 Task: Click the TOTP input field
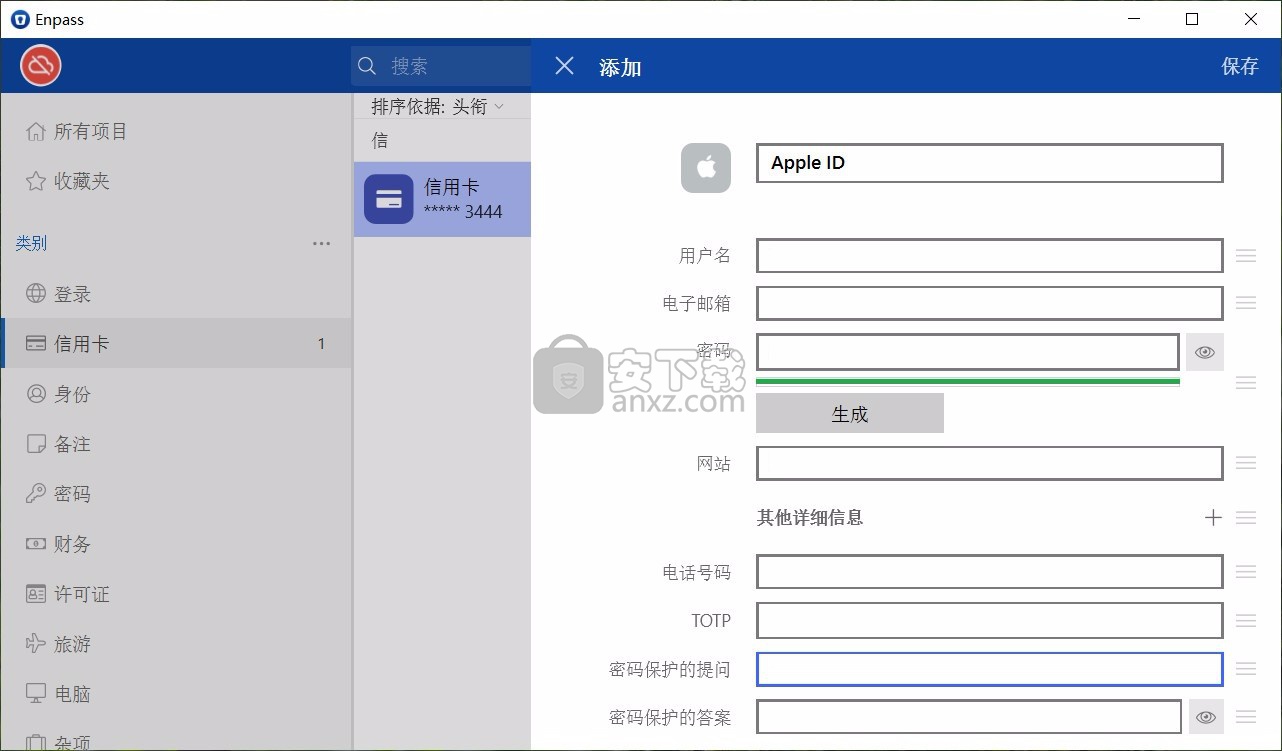point(990,621)
